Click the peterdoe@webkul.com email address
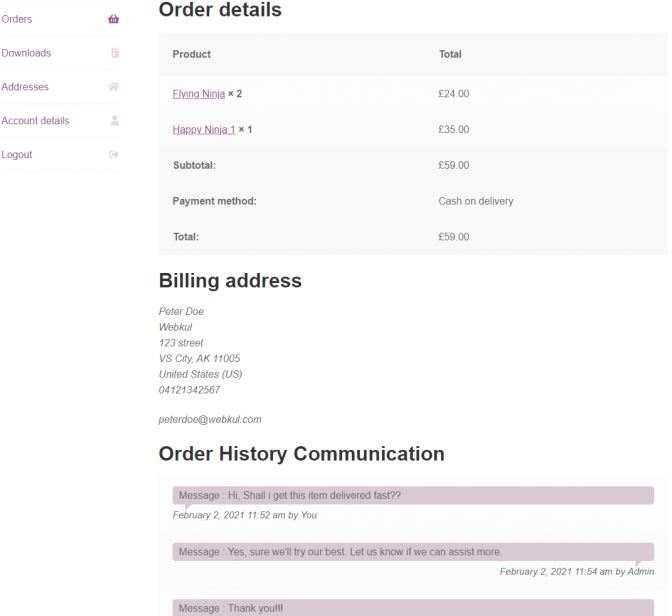Screen dimensions: 672x616 click(x=210, y=420)
